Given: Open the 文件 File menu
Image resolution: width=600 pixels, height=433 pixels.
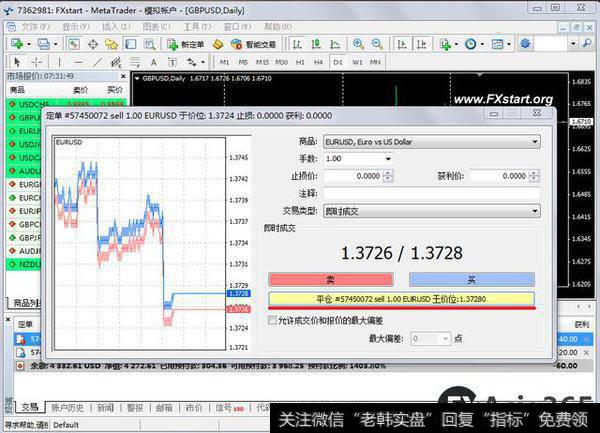Looking at the screenshot, I should pos(35,27).
